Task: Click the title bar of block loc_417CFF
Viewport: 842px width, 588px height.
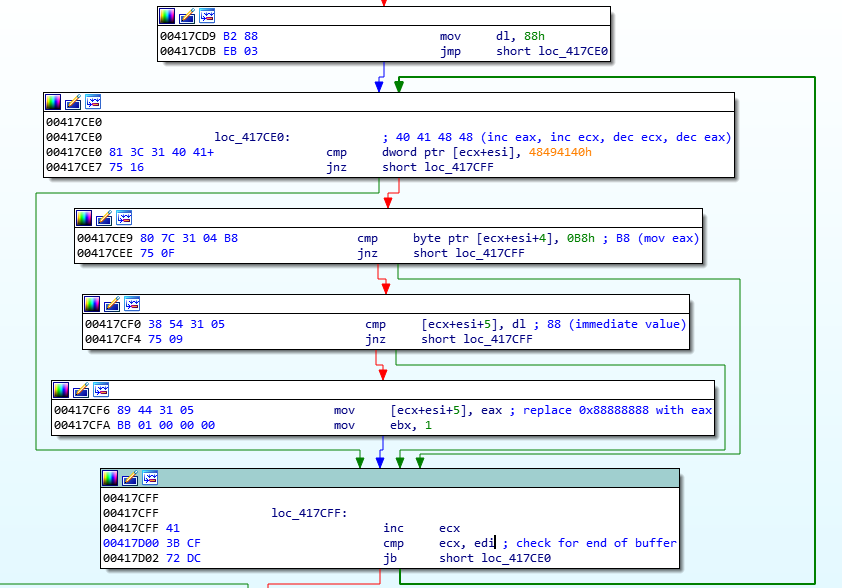Action: click(390, 478)
